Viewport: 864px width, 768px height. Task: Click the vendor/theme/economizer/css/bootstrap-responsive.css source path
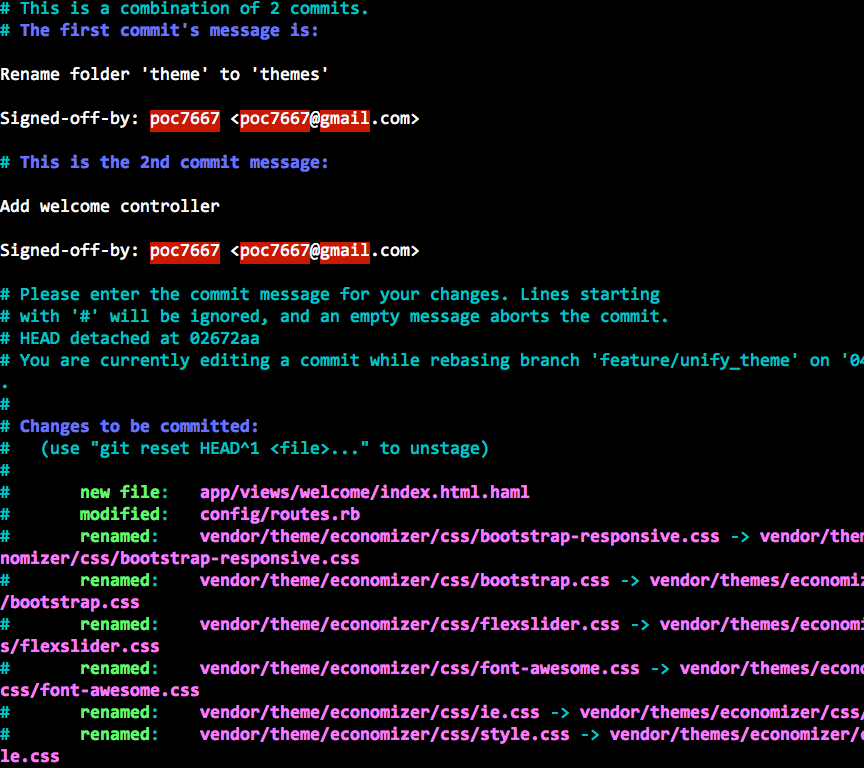click(x=459, y=537)
